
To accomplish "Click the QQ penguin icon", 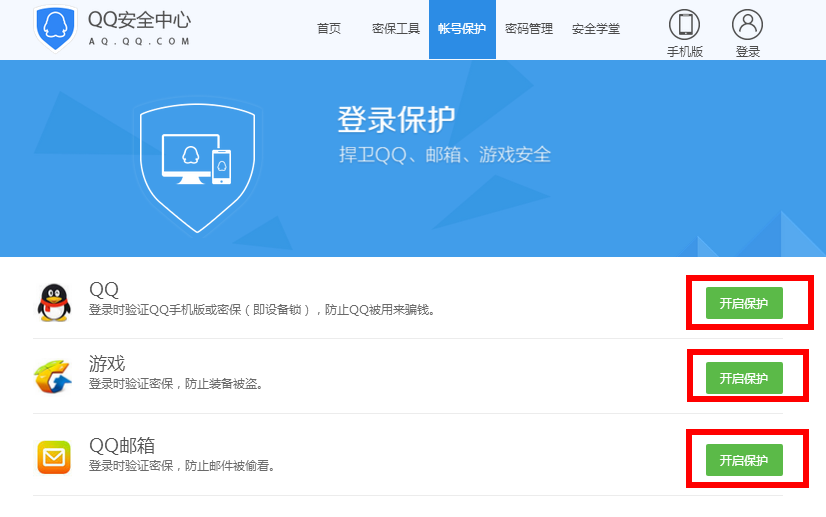I will pyautogui.click(x=54, y=303).
